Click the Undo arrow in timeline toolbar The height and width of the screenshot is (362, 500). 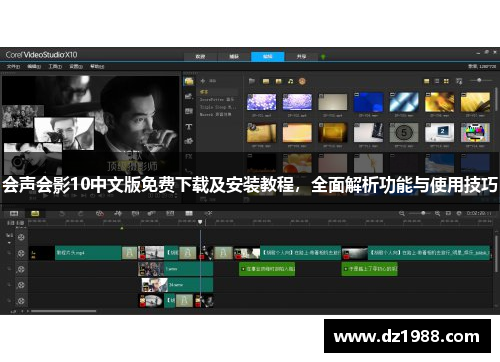pyautogui.click(x=62, y=213)
